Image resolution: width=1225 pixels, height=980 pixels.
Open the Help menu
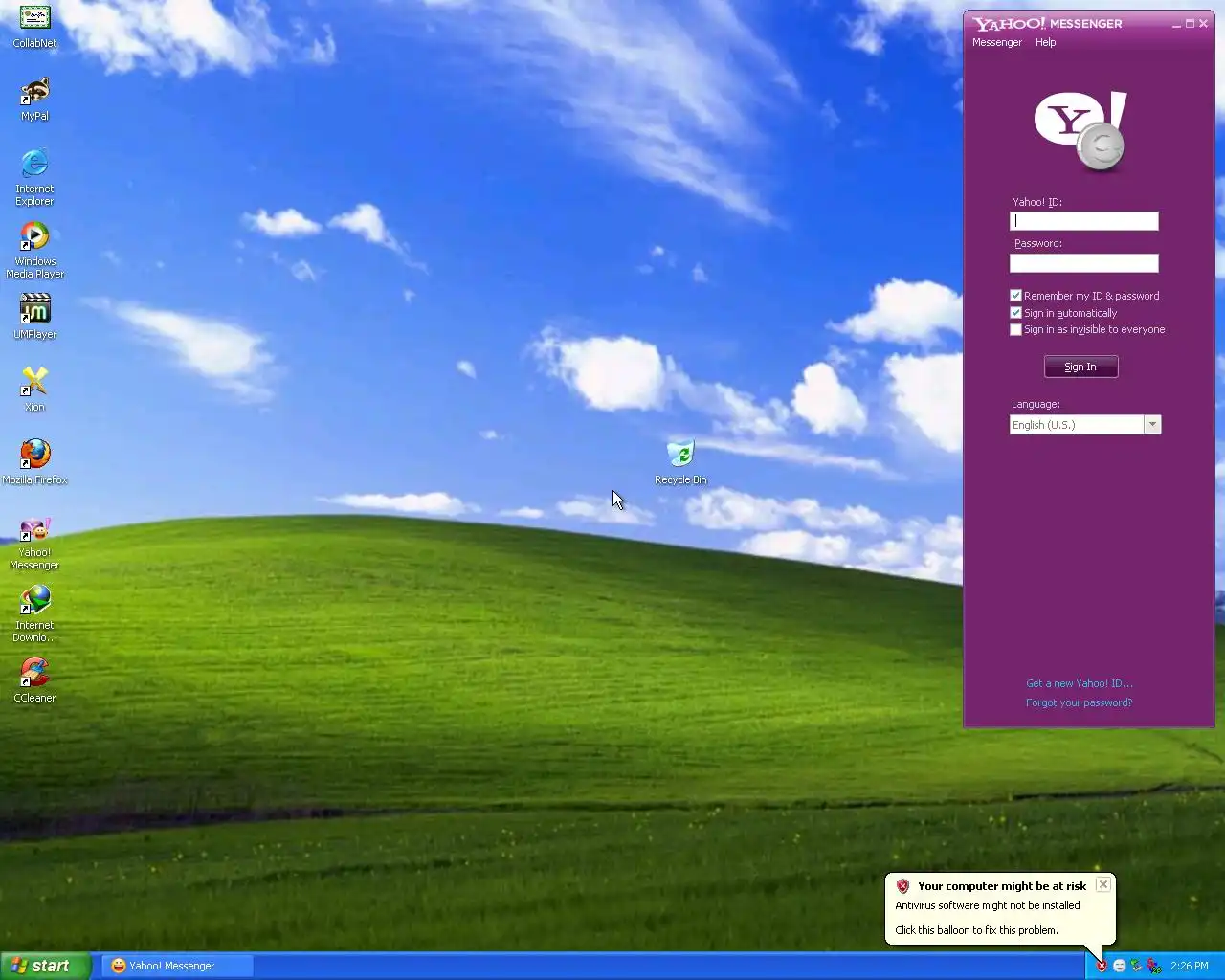click(x=1045, y=42)
